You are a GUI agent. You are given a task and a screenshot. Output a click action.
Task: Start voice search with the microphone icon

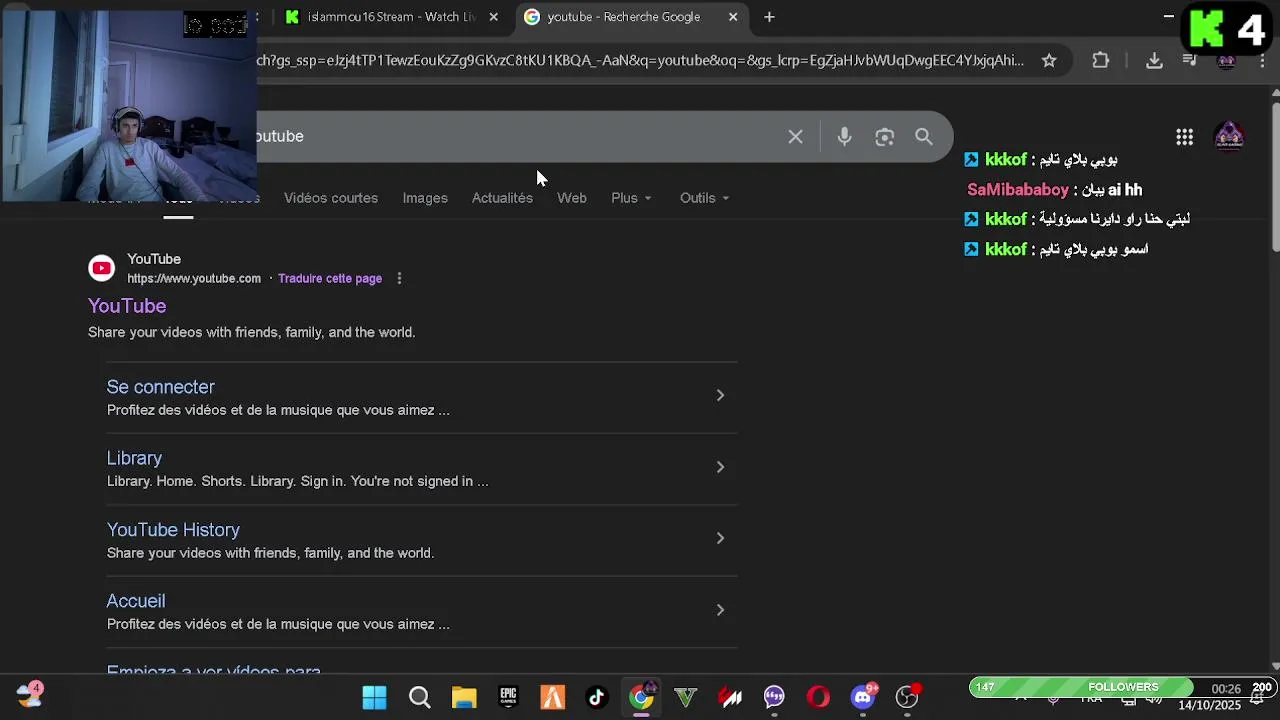(844, 137)
